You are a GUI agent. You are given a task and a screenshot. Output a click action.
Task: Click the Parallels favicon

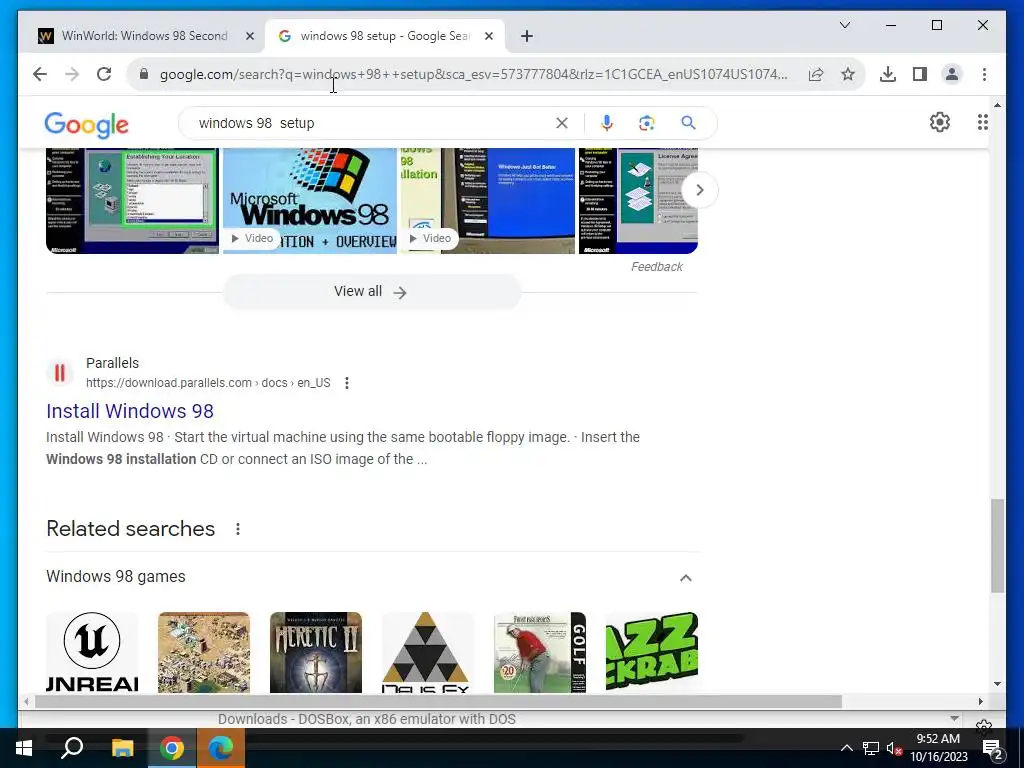coord(59,373)
